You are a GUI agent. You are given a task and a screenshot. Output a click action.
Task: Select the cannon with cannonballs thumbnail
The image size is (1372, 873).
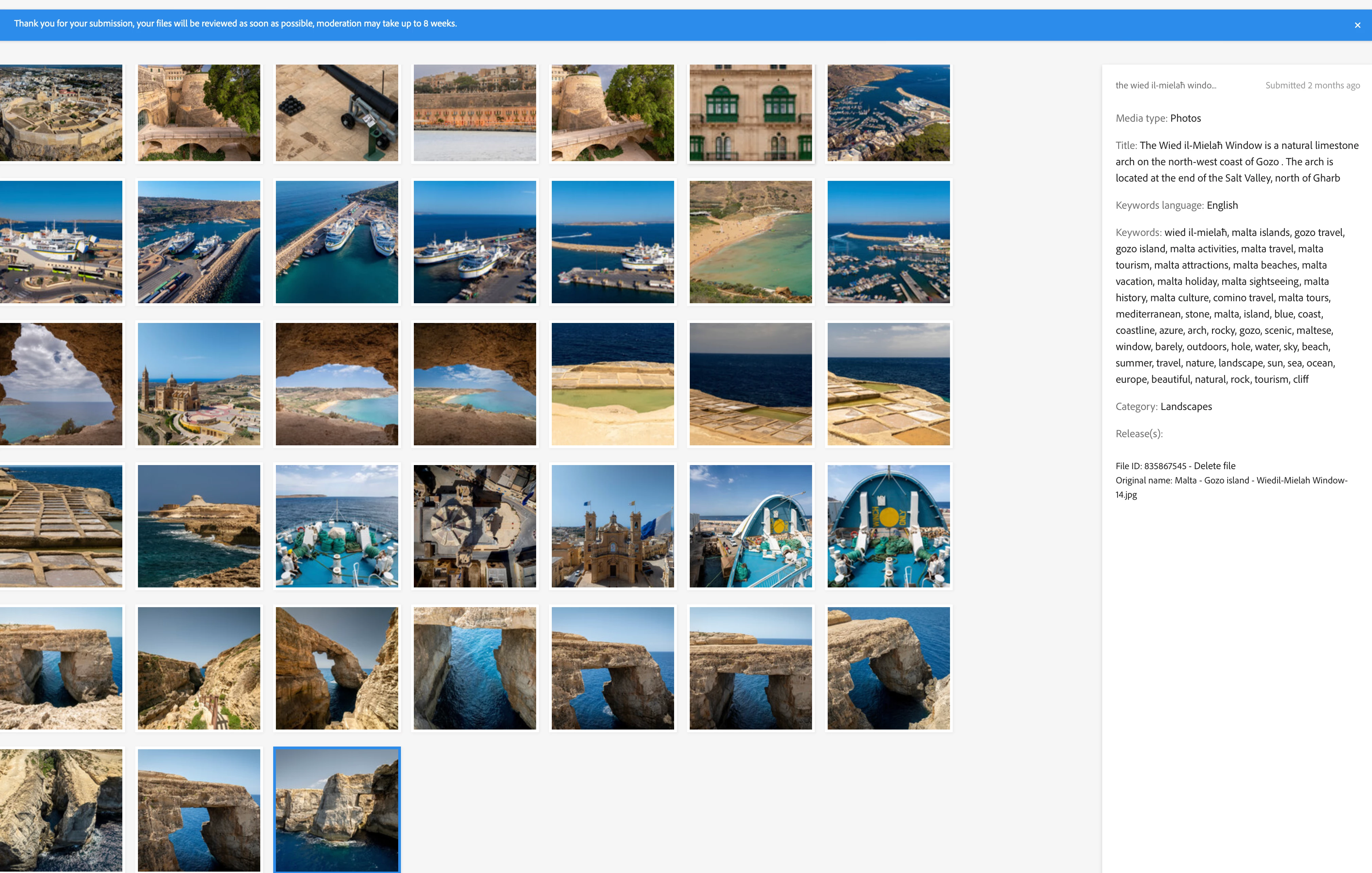click(x=337, y=112)
